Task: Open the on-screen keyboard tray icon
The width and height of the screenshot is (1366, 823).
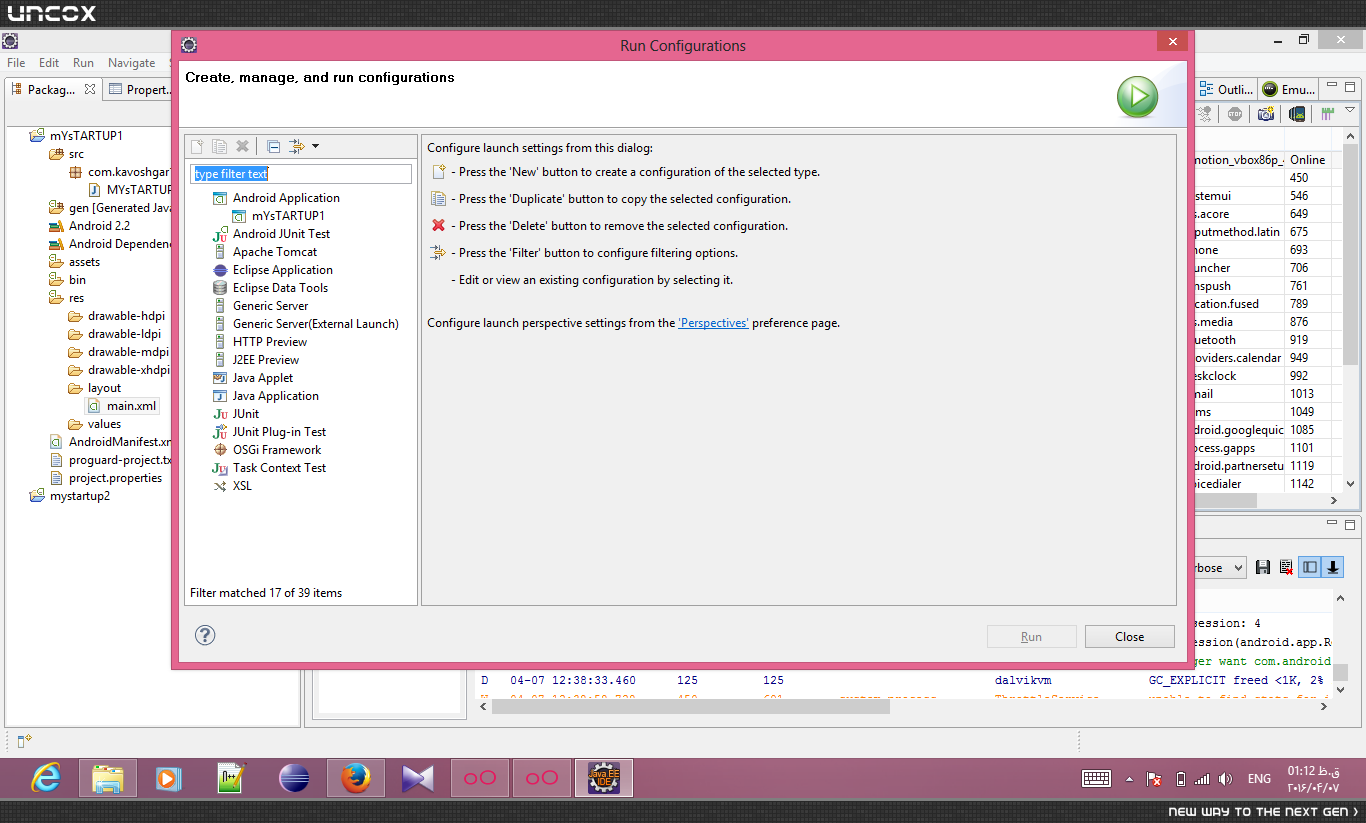Action: point(1096,779)
